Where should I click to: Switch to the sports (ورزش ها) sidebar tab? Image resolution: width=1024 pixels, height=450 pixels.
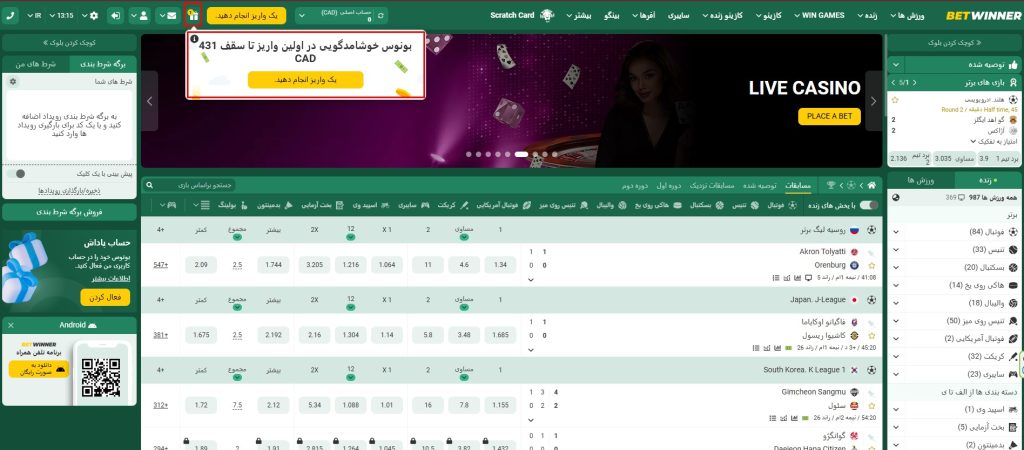point(921,180)
